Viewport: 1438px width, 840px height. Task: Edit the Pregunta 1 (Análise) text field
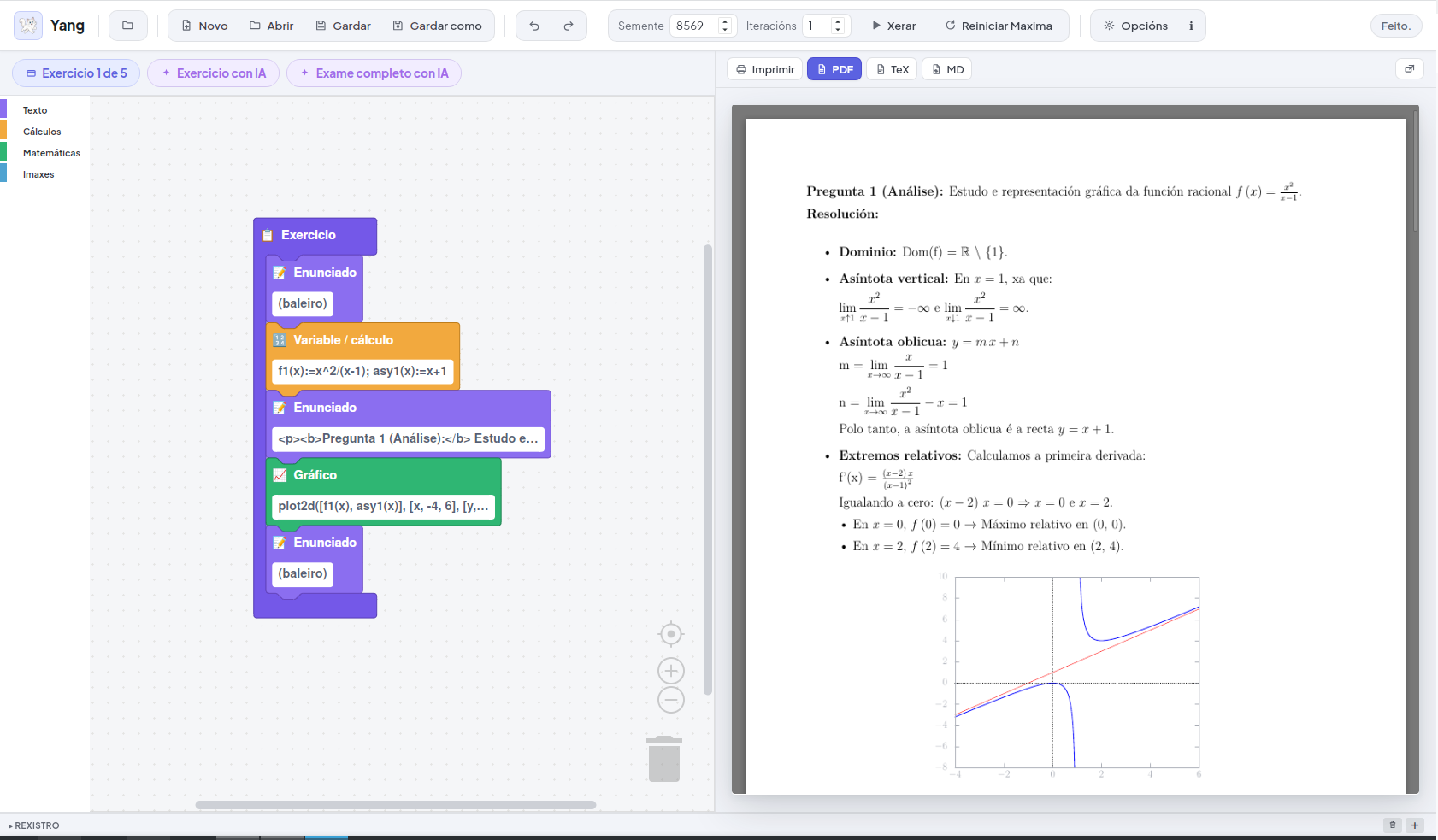pos(408,438)
